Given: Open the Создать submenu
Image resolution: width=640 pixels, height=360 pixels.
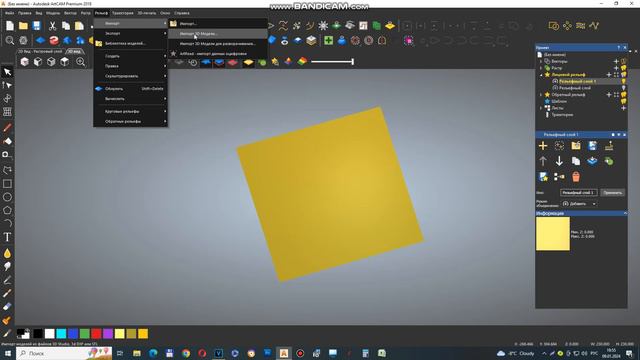Looking at the screenshot, I should [131, 56].
